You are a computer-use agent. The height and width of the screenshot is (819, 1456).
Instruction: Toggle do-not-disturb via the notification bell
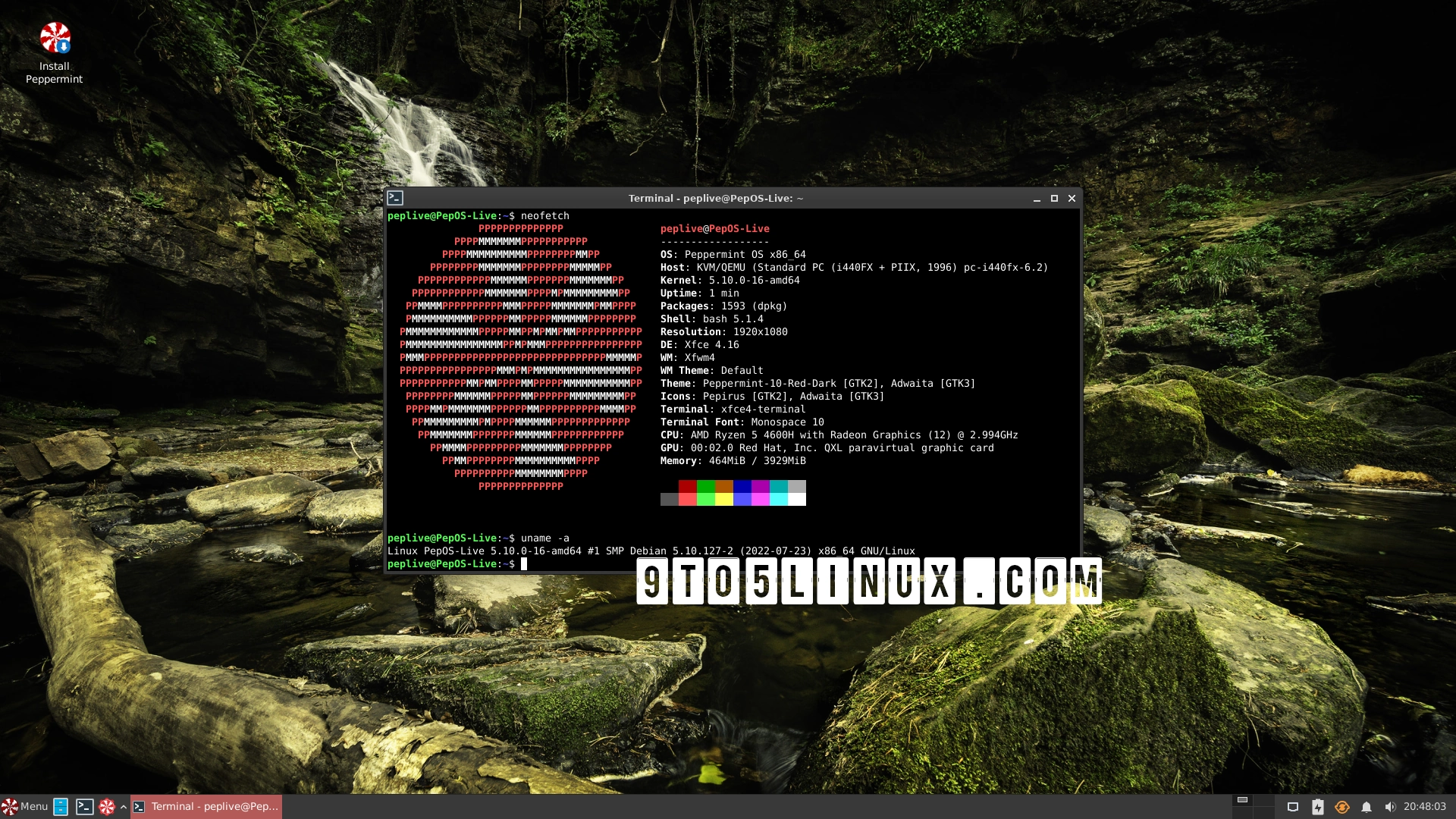coord(1367,806)
